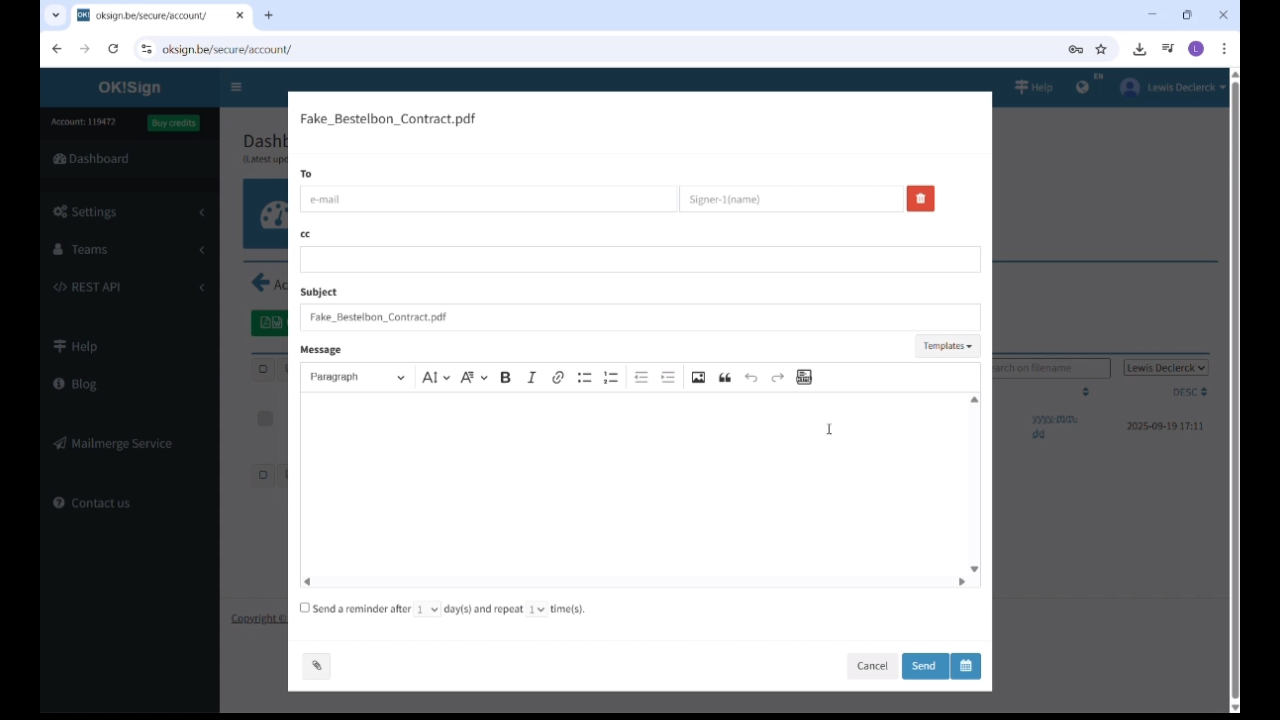Click the cc input field
Image resolution: width=1280 pixels, height=720 pixels.
click(x=640, y=259)
